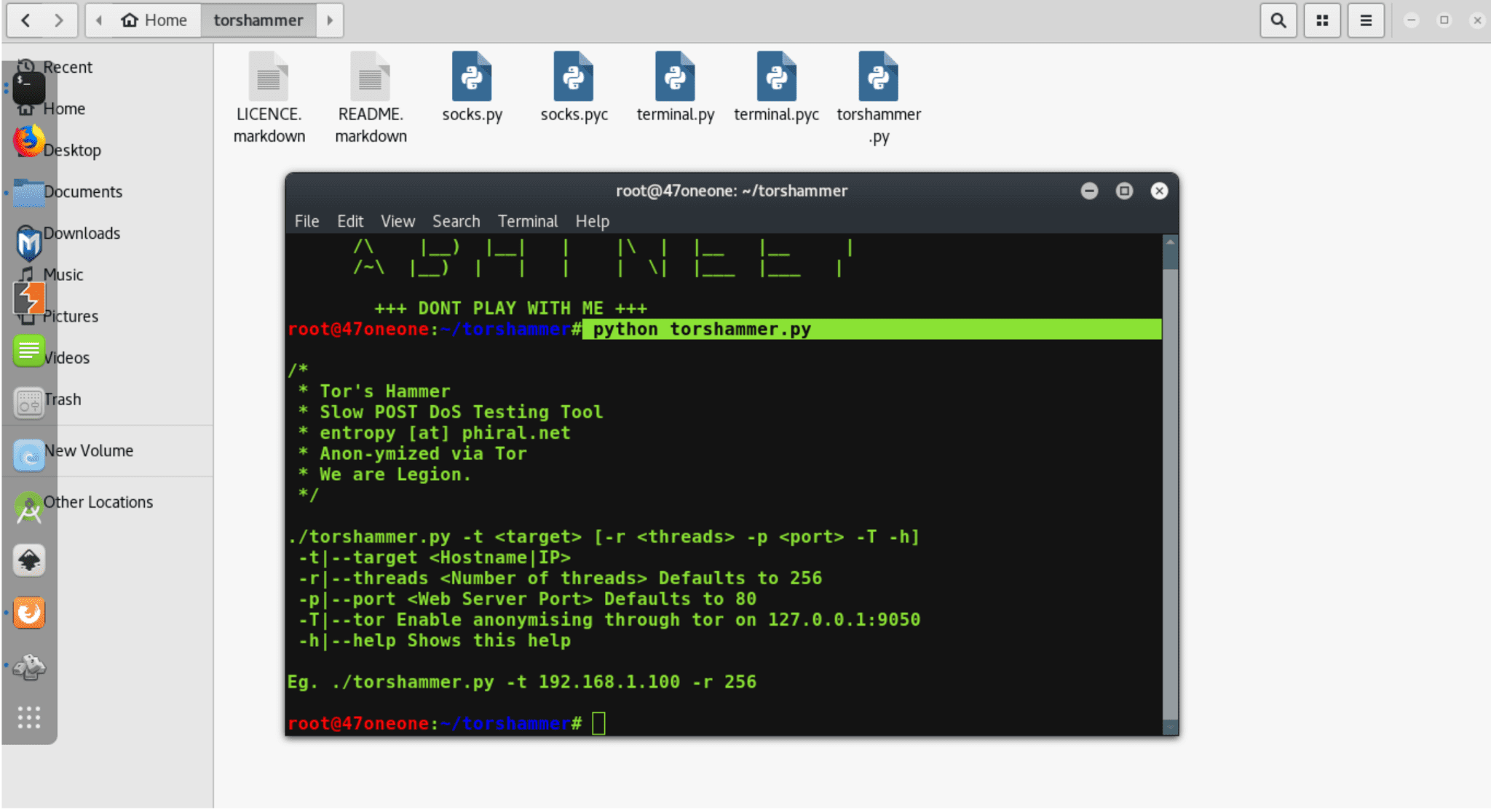Open the green notes app in dock
1491x812 pixels.
tap(29, 351)
